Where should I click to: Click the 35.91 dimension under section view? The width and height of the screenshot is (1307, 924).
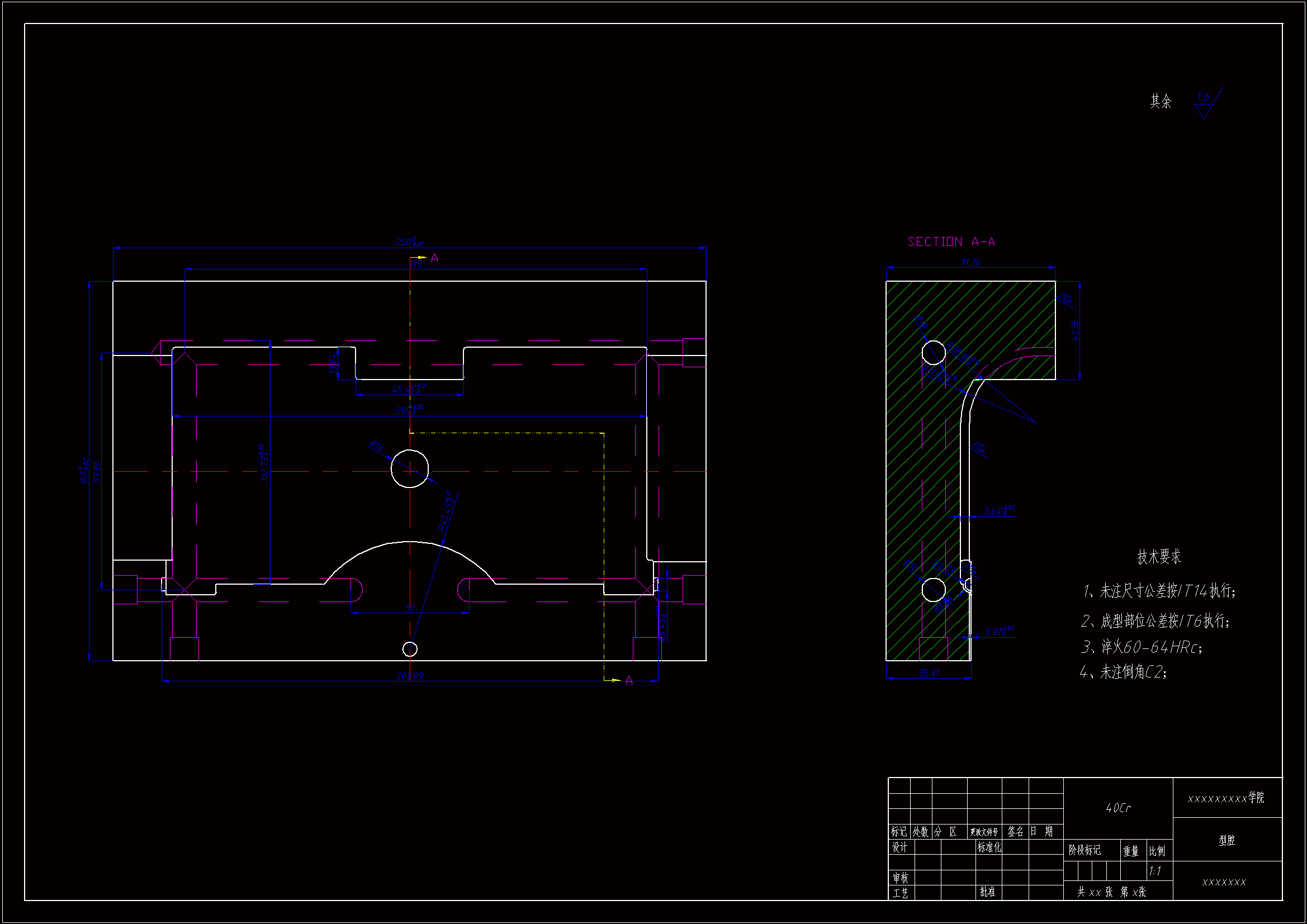929,673
